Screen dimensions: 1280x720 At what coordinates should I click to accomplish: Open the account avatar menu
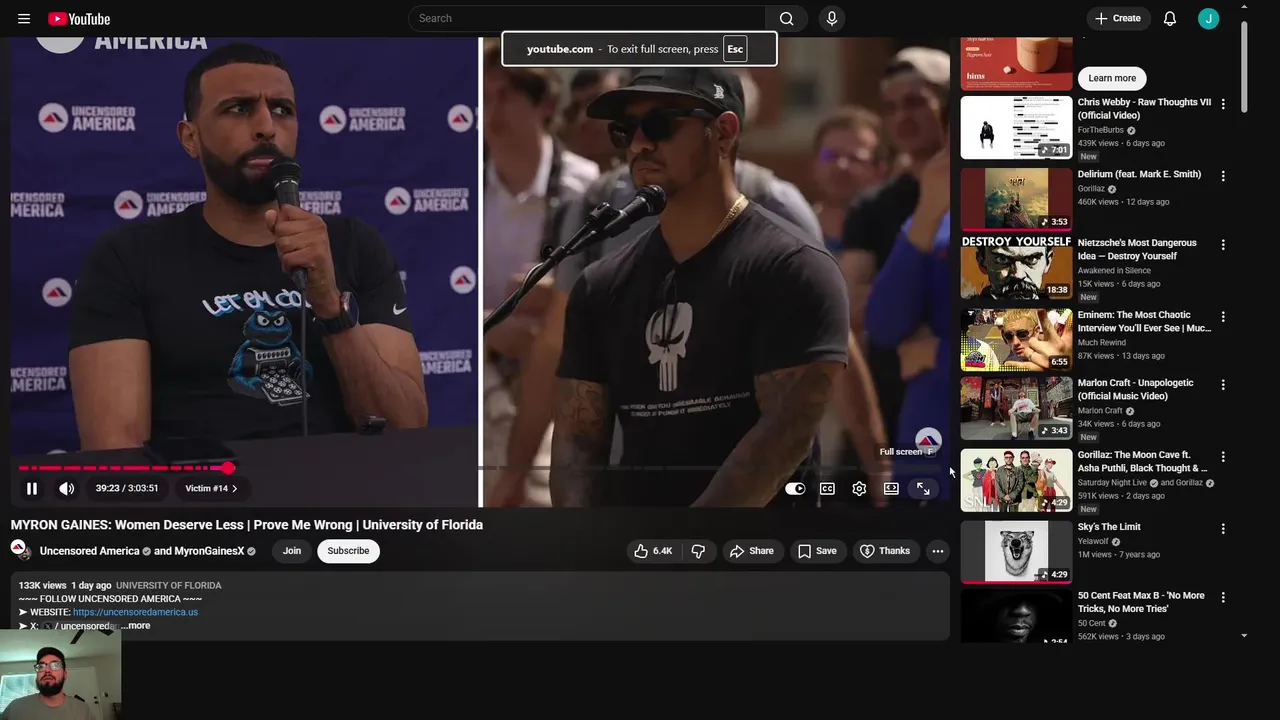tap(1208, 18)
